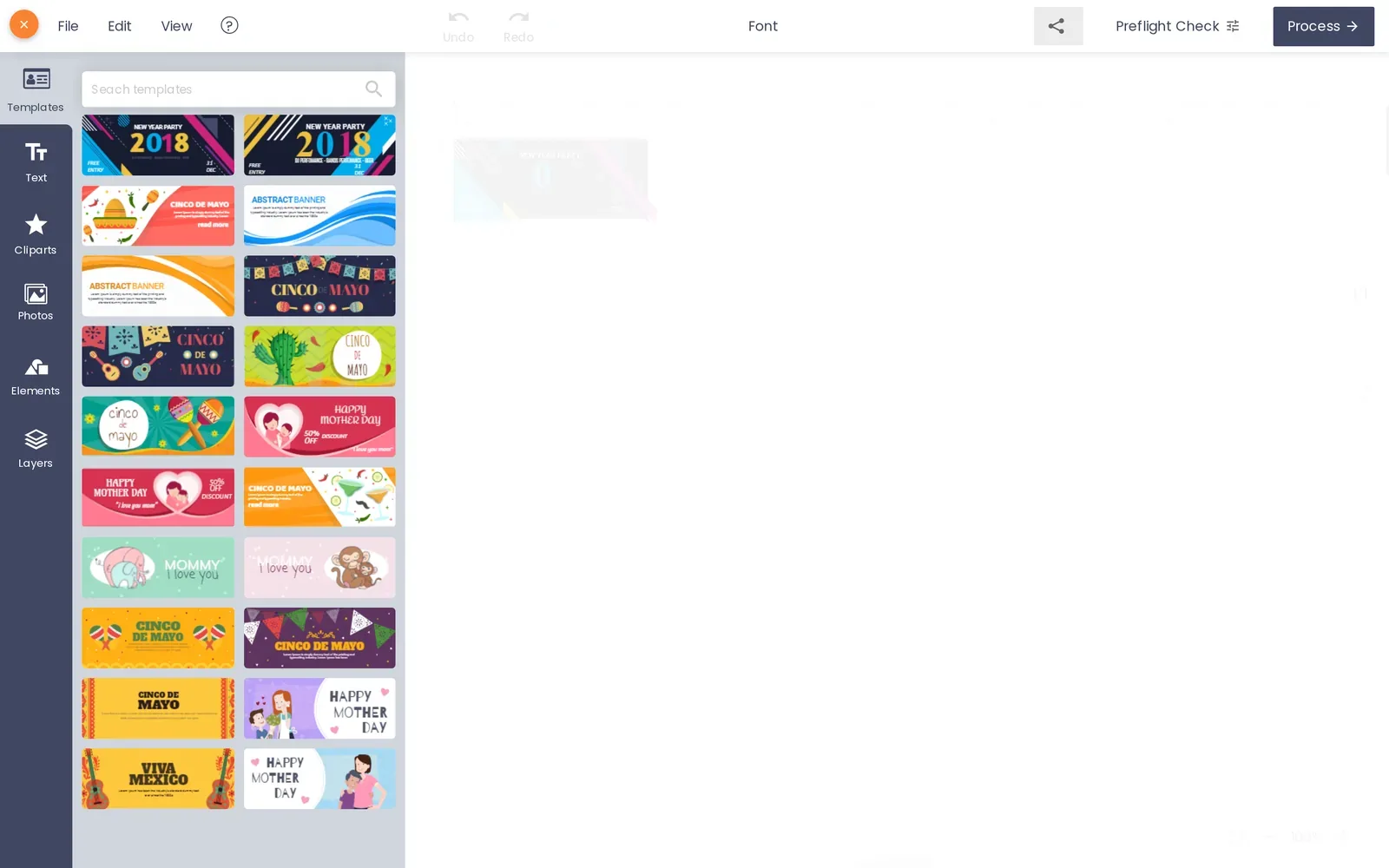Pick the cactus Cinco de Mayo template

pyautogui.click(x=319, y=356)
